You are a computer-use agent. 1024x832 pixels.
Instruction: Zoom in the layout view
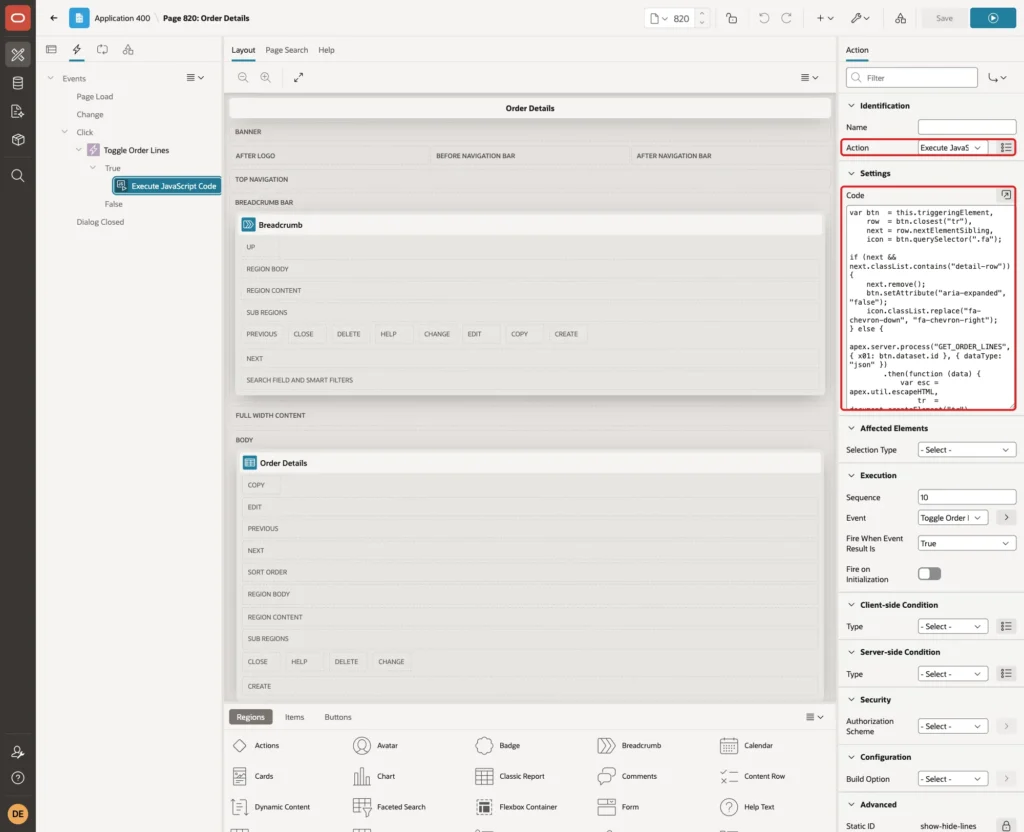coord(266,77)
